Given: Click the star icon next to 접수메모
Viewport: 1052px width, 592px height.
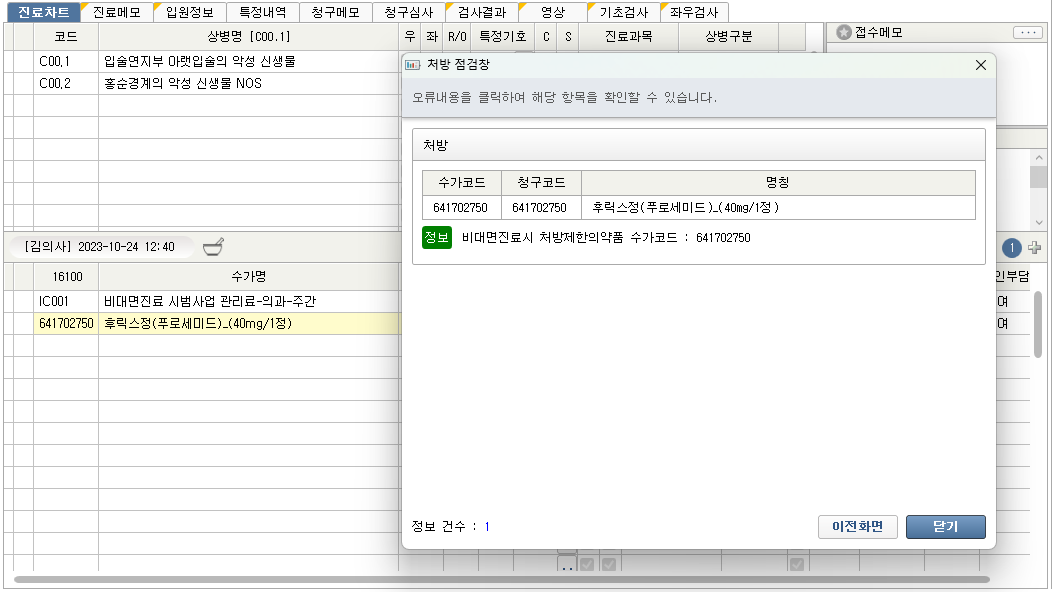Looking at the screenshot, I should click(843, 32).
